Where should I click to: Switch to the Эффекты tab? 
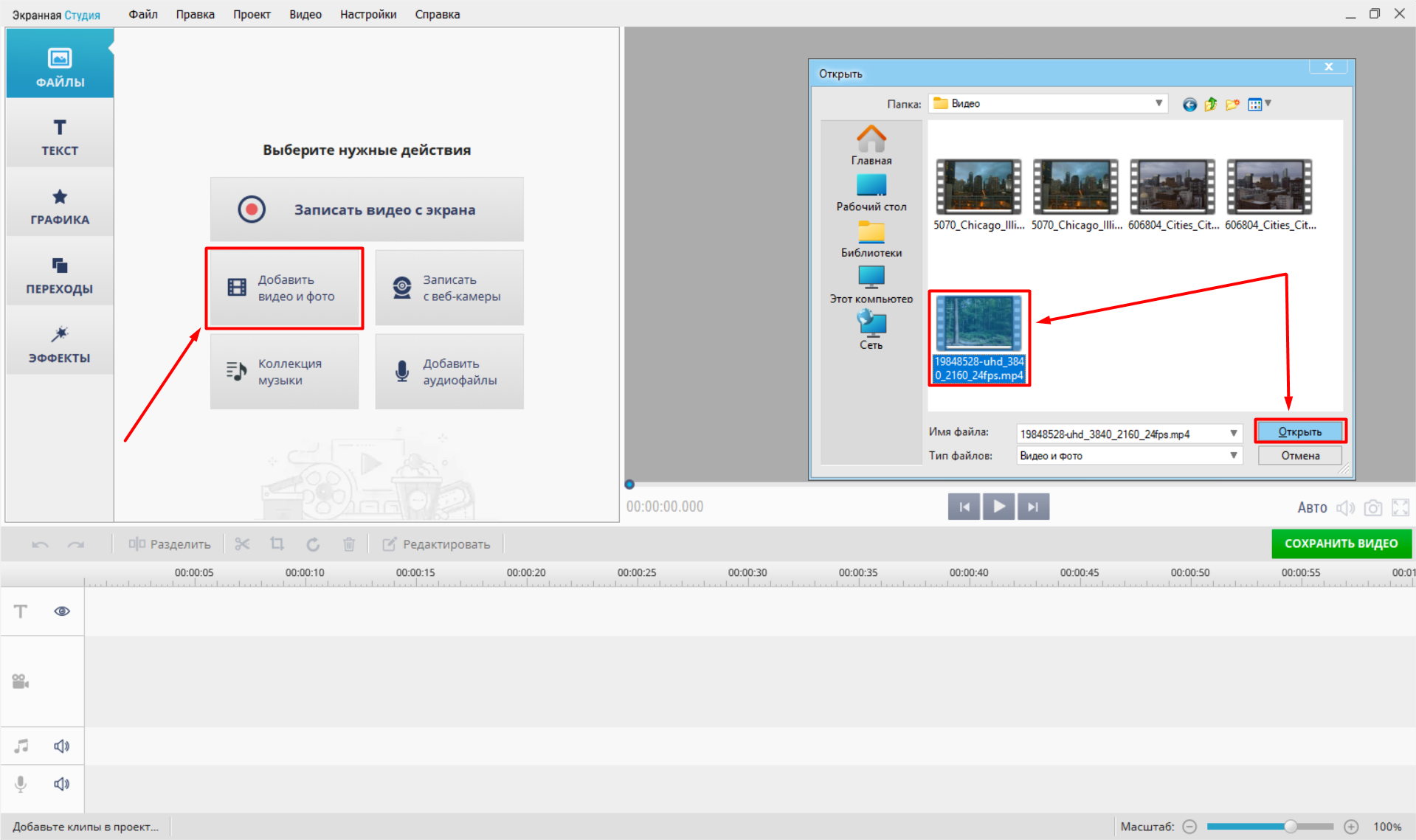coord(60,344)
